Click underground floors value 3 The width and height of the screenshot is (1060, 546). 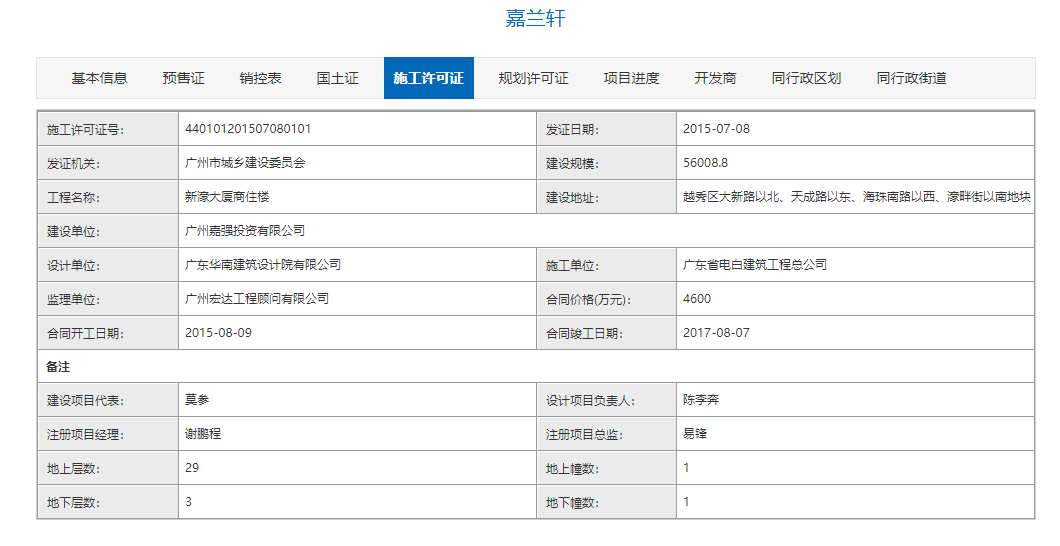pyautogui.click(x=189, y=501)
